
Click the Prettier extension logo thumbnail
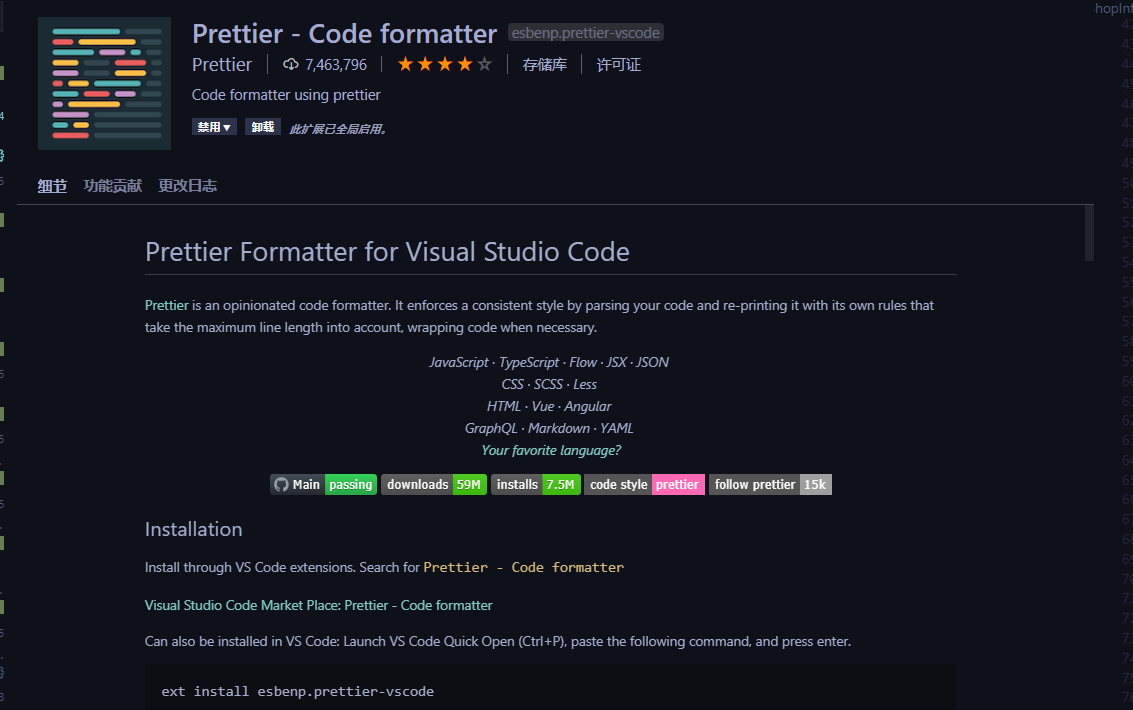104,83
